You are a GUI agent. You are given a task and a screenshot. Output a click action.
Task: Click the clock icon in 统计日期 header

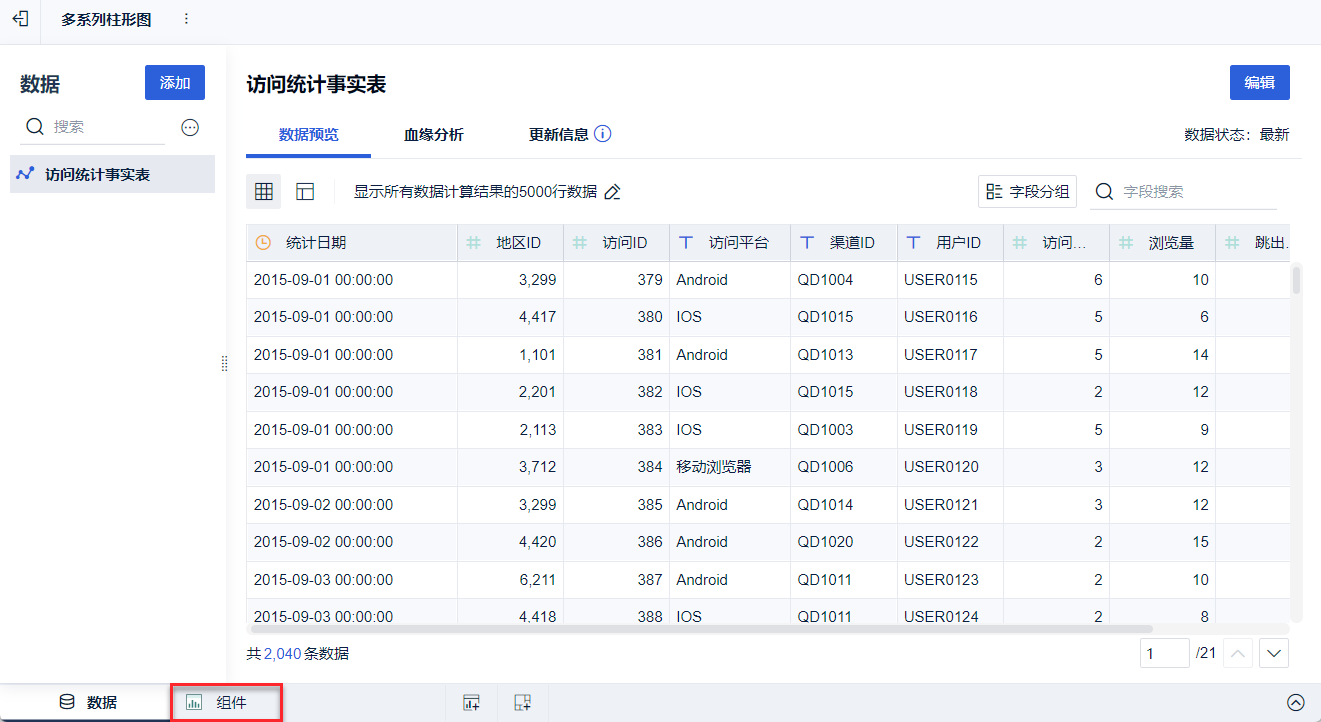(263, 243)
